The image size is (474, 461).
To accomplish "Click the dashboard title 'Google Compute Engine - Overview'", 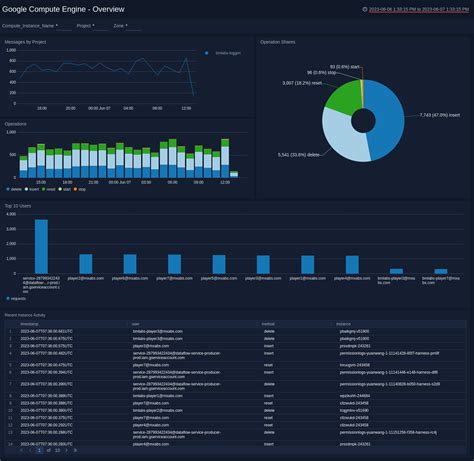I will point(63,9).
